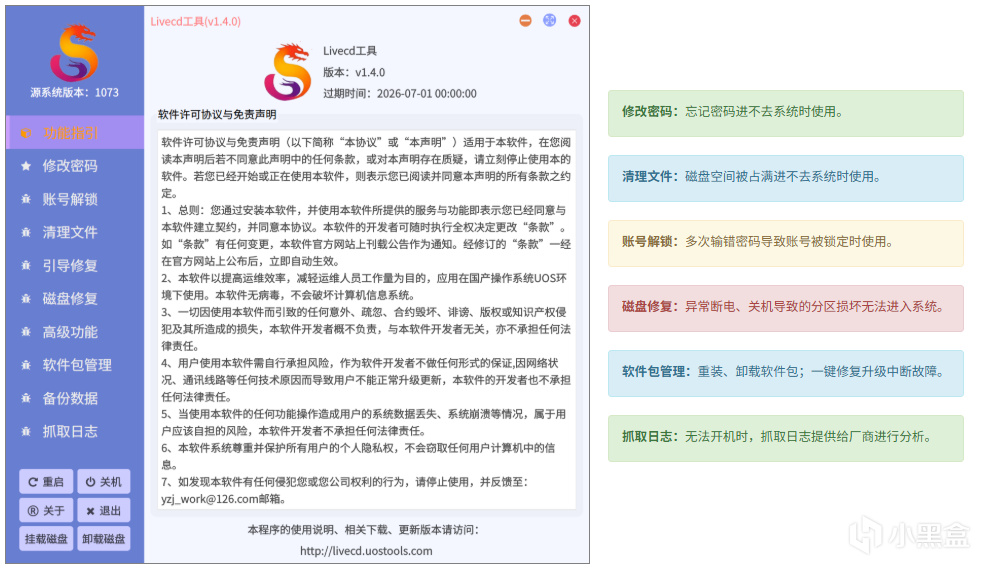This screenshot has width=999, height=569.
Task: Close the Livecd工具 window
Action: 574,20
